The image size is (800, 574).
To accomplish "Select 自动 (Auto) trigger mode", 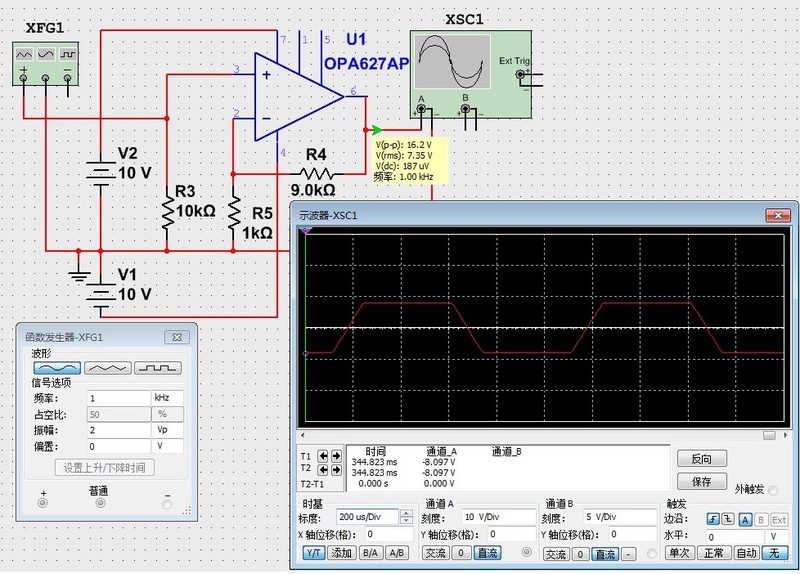I will click(746, 553).
